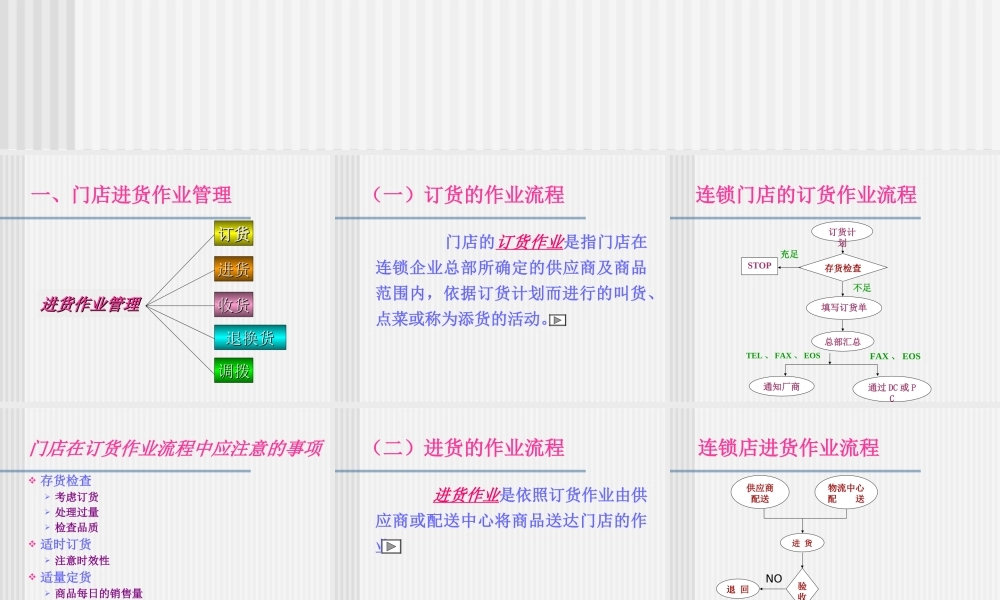Click the 供应商配送 oval

[x=760, y=493]
